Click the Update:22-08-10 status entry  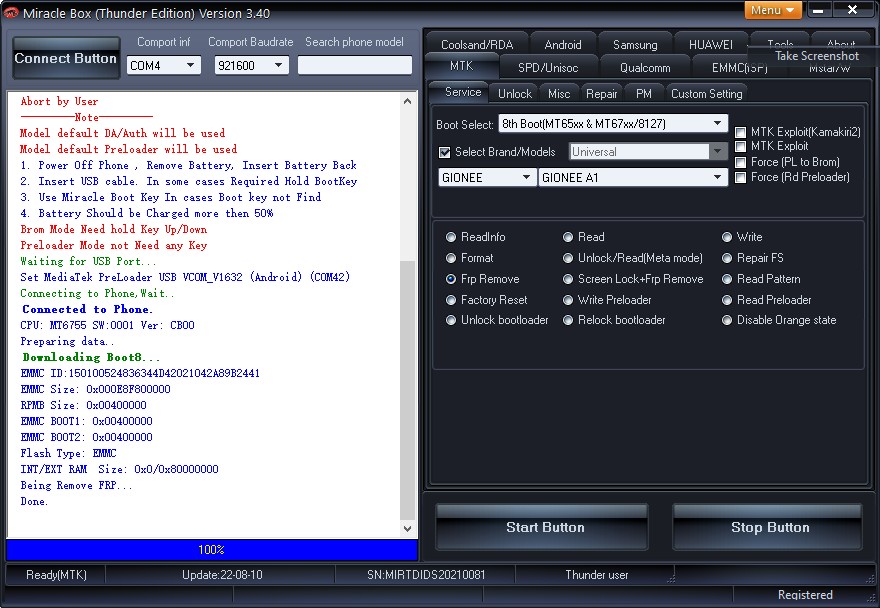[222, 575]
